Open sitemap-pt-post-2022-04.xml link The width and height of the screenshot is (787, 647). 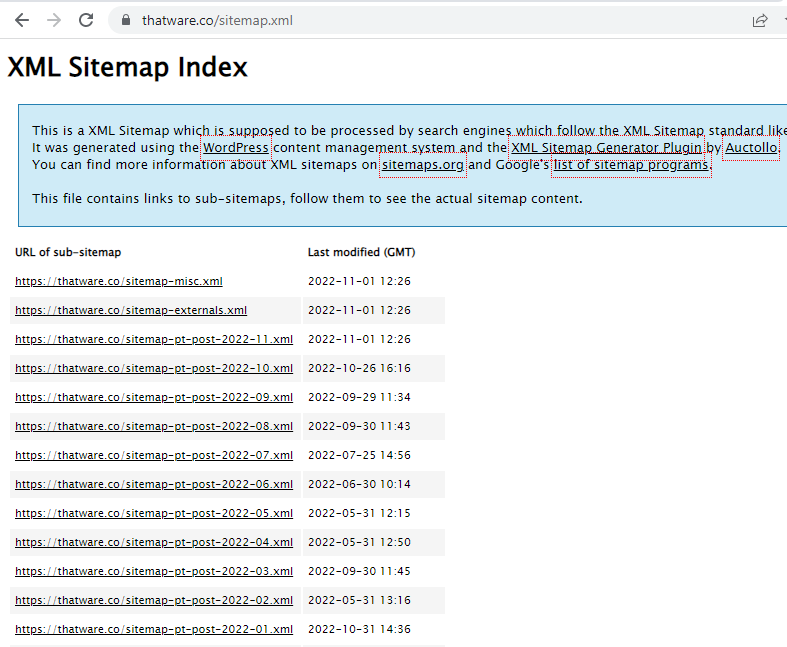pos(154,542)
